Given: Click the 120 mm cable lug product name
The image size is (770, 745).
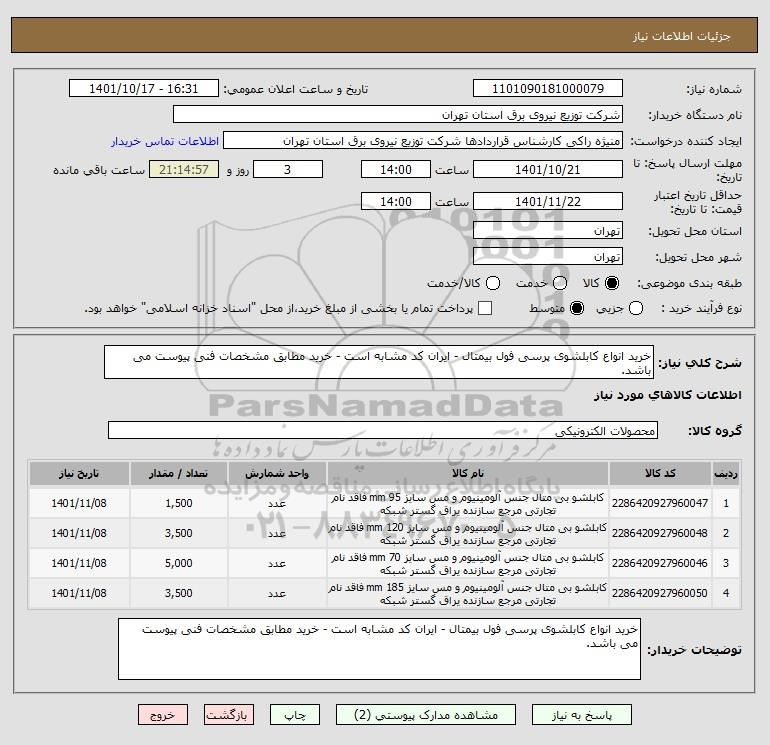Looking at the screenshot, I should click(x=468, y=534).
